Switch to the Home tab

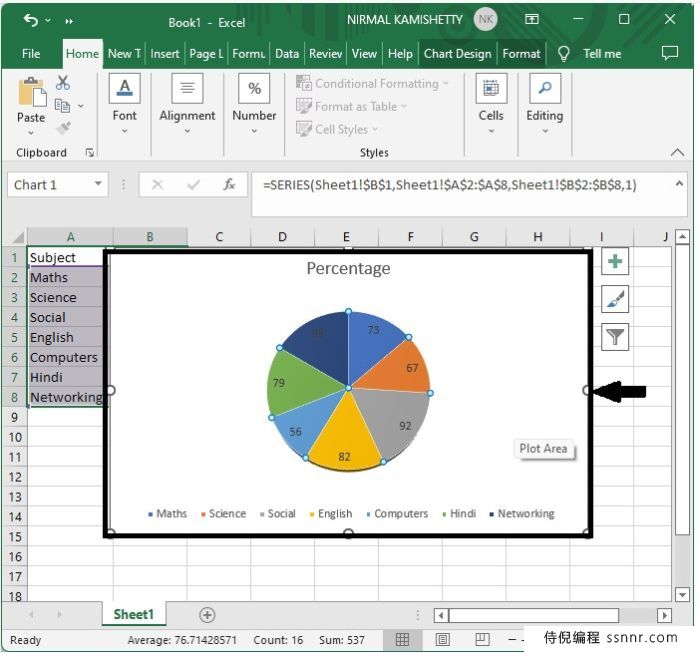coord(82,54)
